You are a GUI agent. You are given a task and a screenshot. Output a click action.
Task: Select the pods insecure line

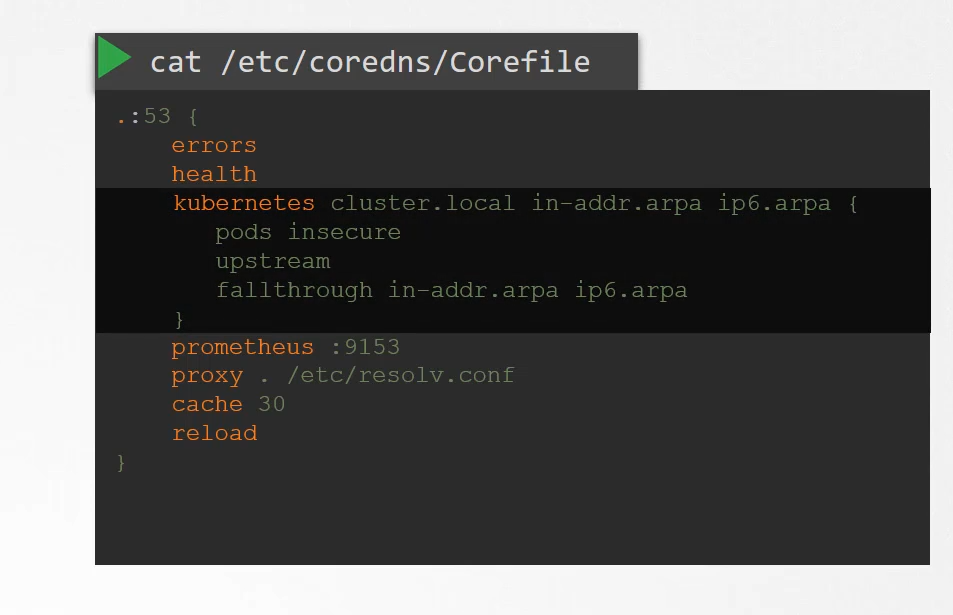(x=308, y=233)
